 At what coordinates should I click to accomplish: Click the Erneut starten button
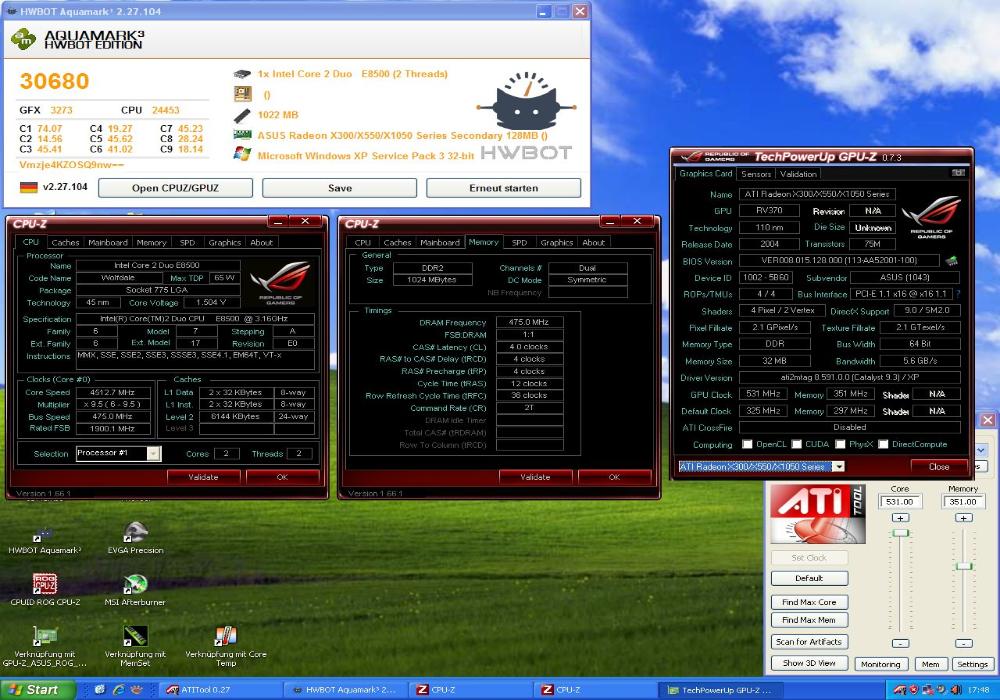503,188
